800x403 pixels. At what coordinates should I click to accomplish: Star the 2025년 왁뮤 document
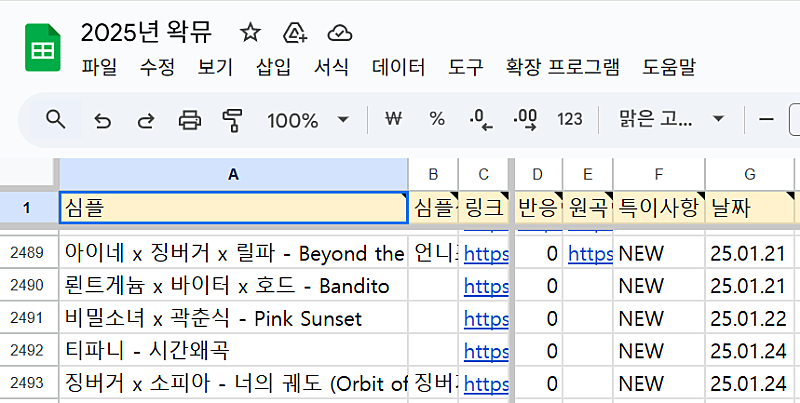click(250, 33)
